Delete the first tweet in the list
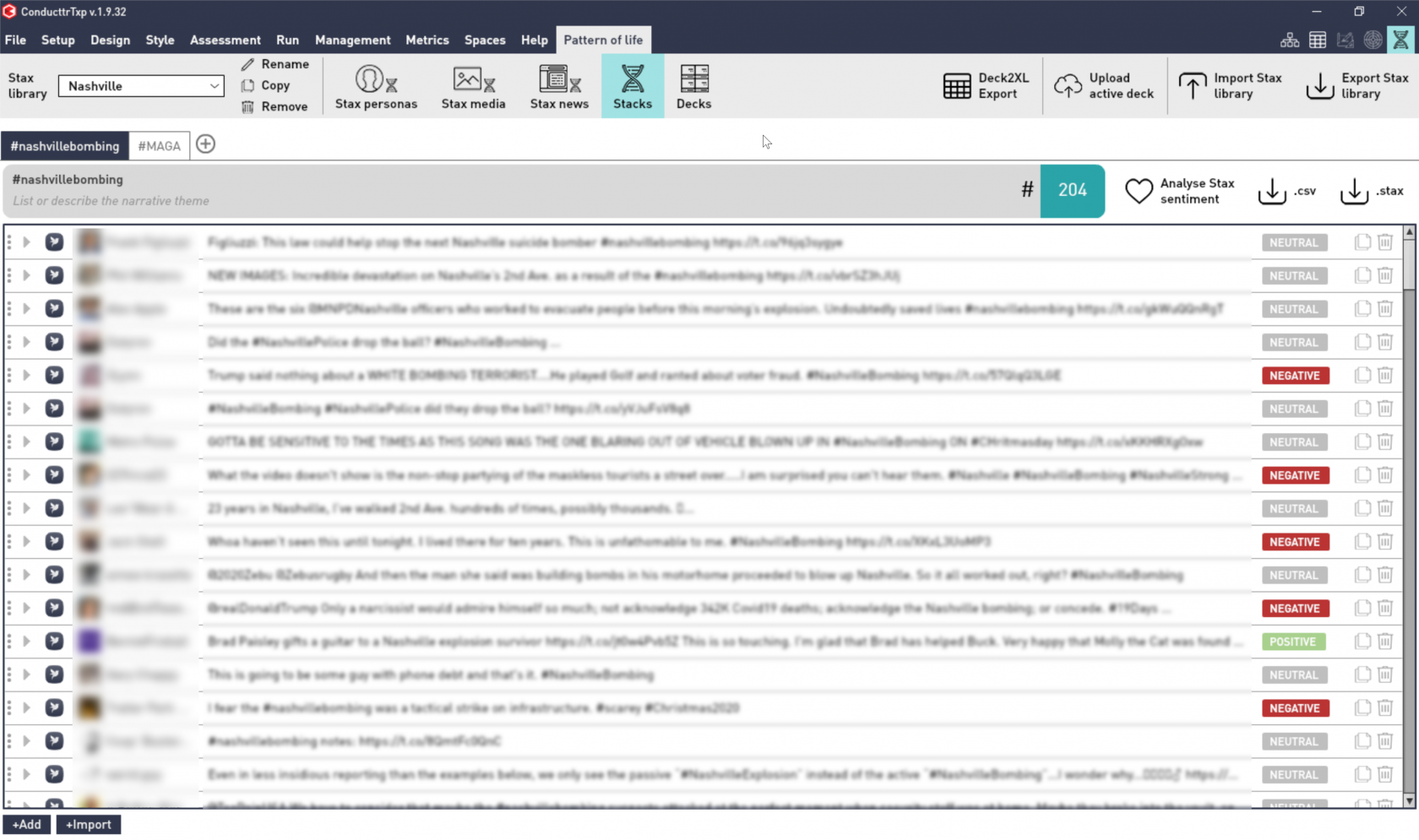Screen dimensions: 1419x840 pos(1384,242)
